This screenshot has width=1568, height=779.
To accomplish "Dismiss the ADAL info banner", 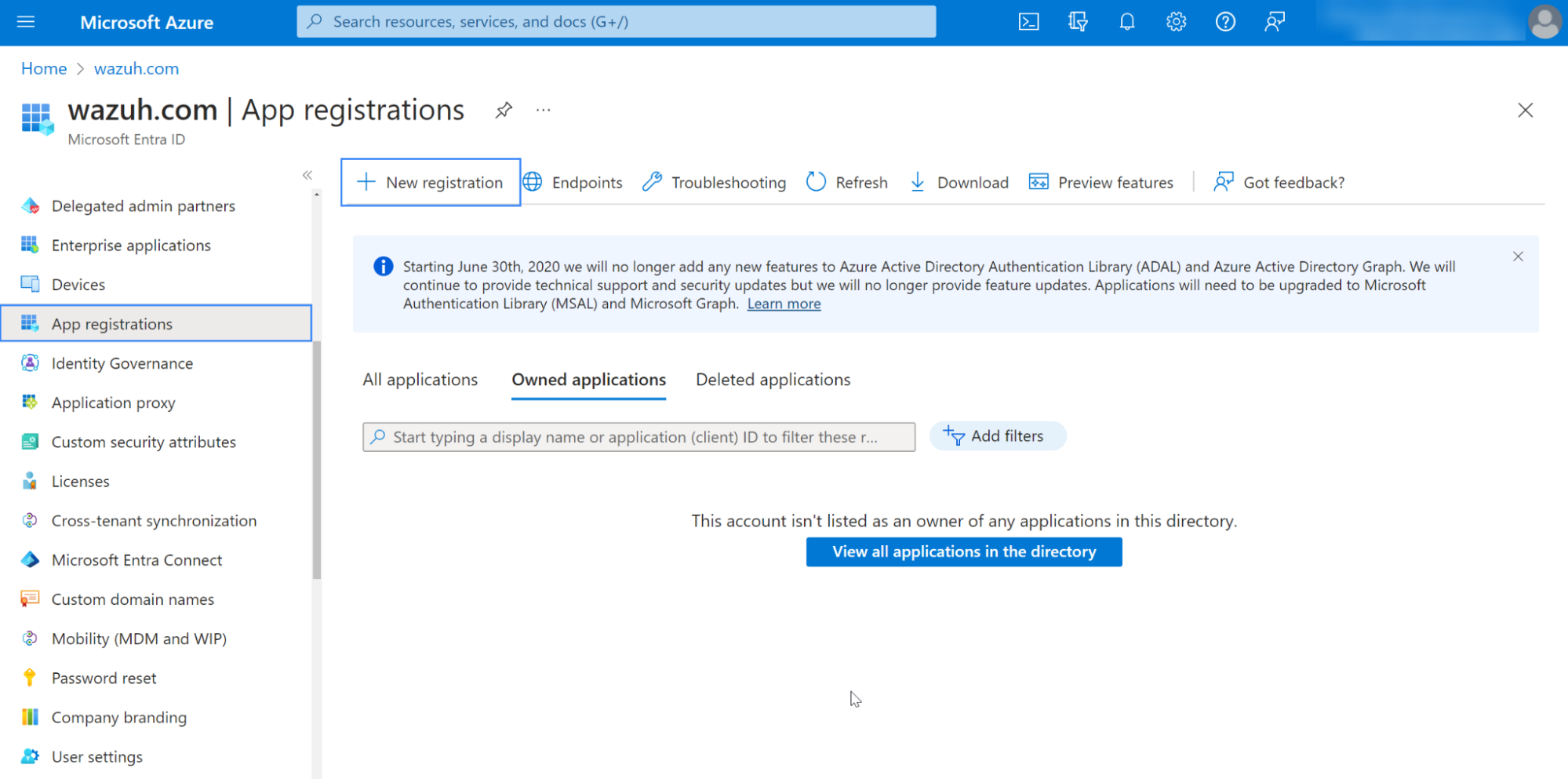I will 1518,257.
